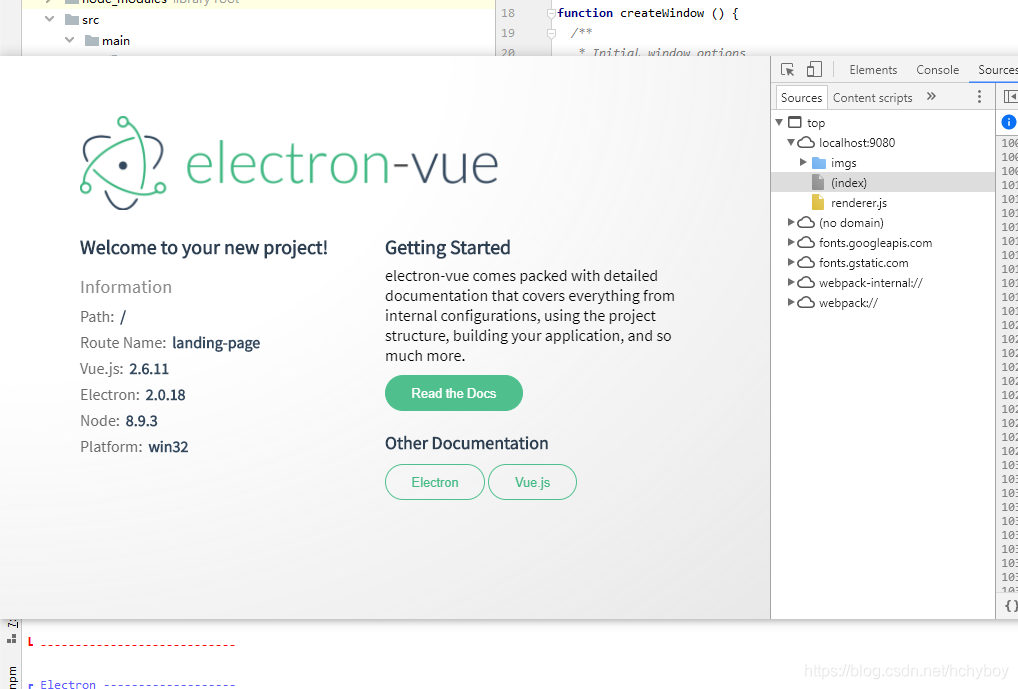This screenshot has width=1018, height=689.
Task: Expand the webpack:// node
Action: [x=791, y=303]
